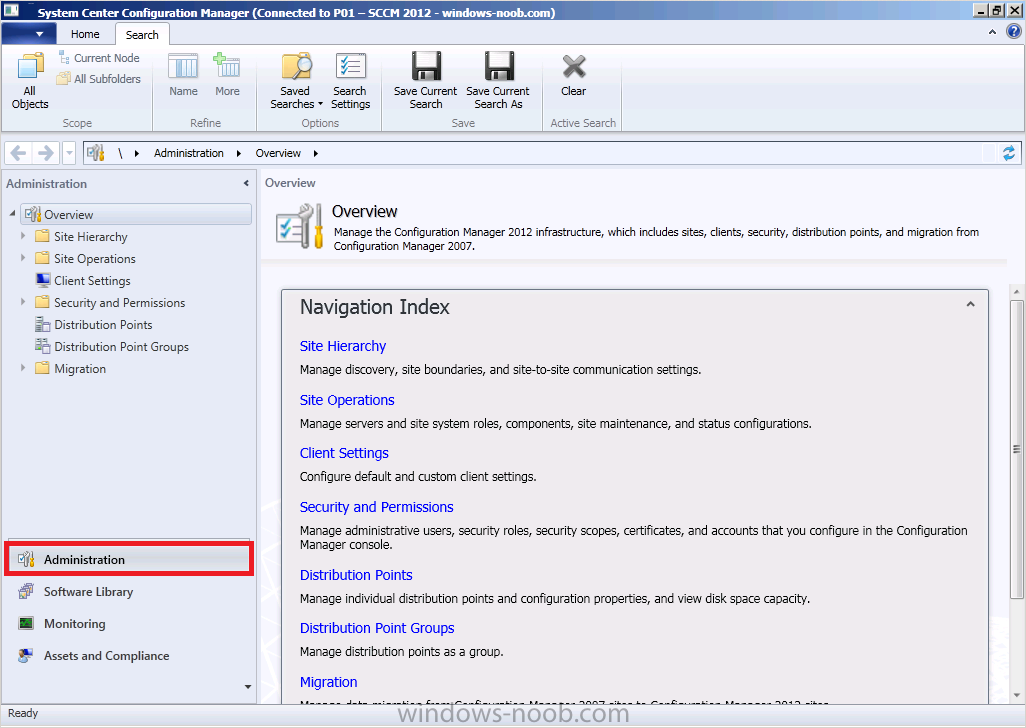Open Search Settings
This screenshot has height=728, width=1026.
click(x=351, y=80)
